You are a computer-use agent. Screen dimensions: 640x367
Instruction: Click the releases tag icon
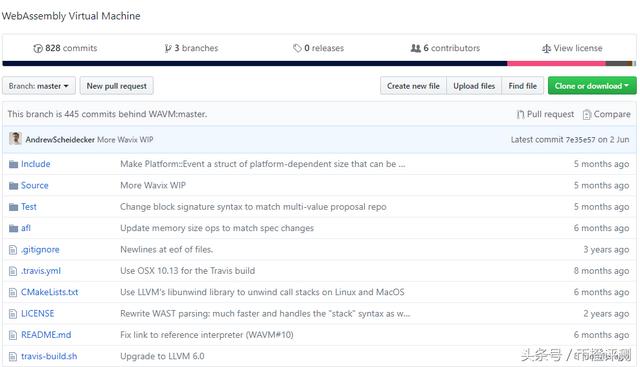coord(297,48)
